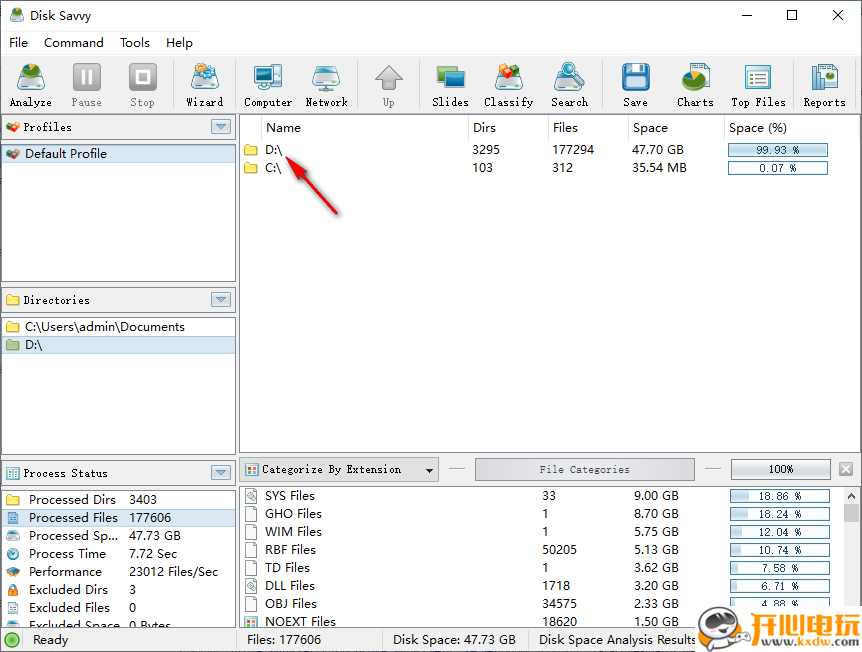Open the Classify tool

pyautogui.click(x=508, y=85)
